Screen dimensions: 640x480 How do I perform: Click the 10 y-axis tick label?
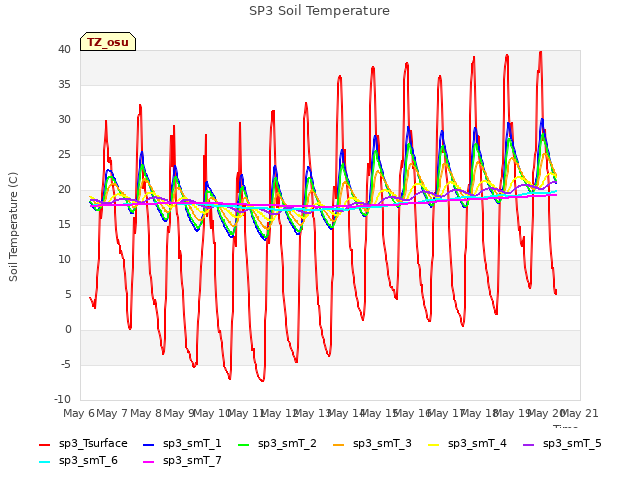click(64, 260)
